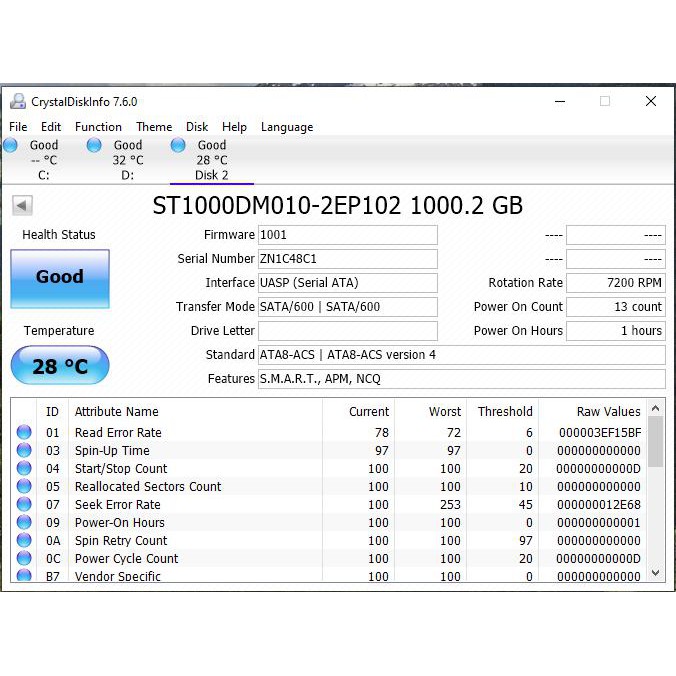Screen dimensions: 676x676
Task: Select the Spin Retry Count row text
Action: 121,541
